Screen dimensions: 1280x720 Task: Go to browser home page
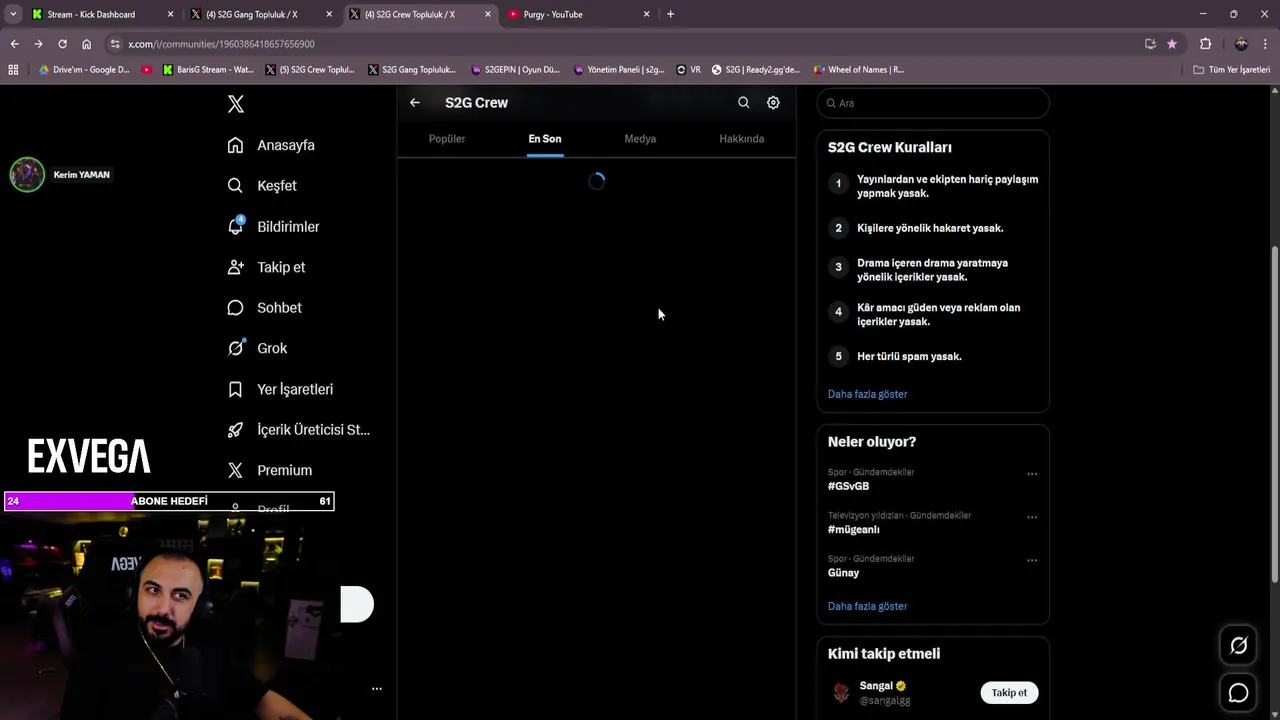click(x=86, y=44)
